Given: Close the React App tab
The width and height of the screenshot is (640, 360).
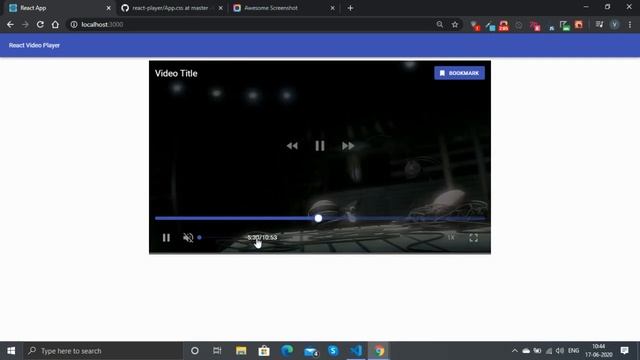Looking at the screenshot, I should [x=109, y=8].
